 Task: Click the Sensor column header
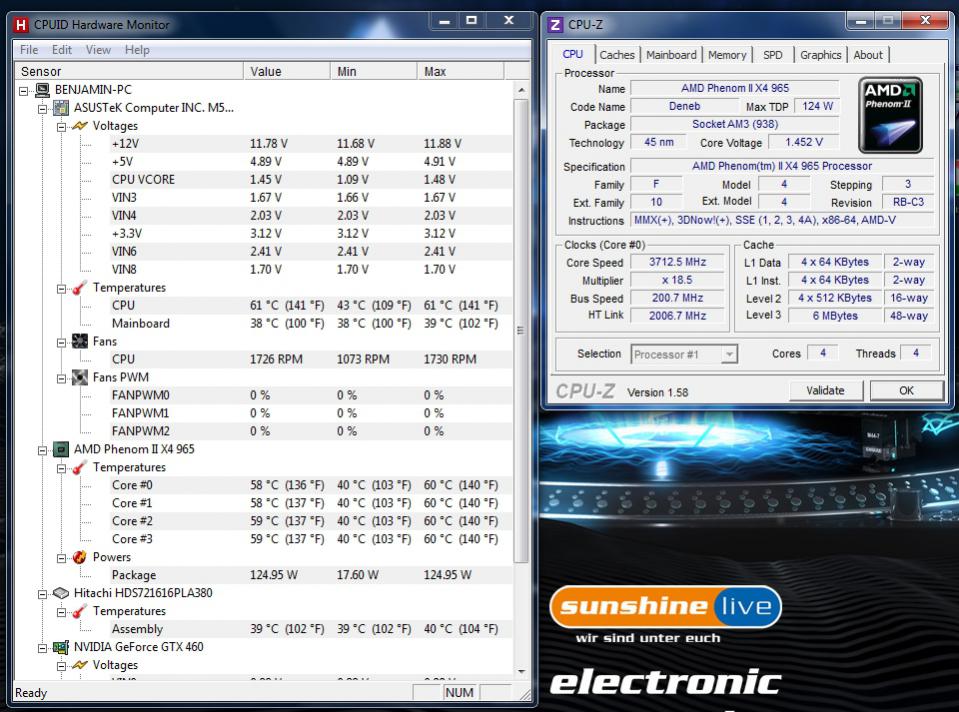tap(129, 72)
